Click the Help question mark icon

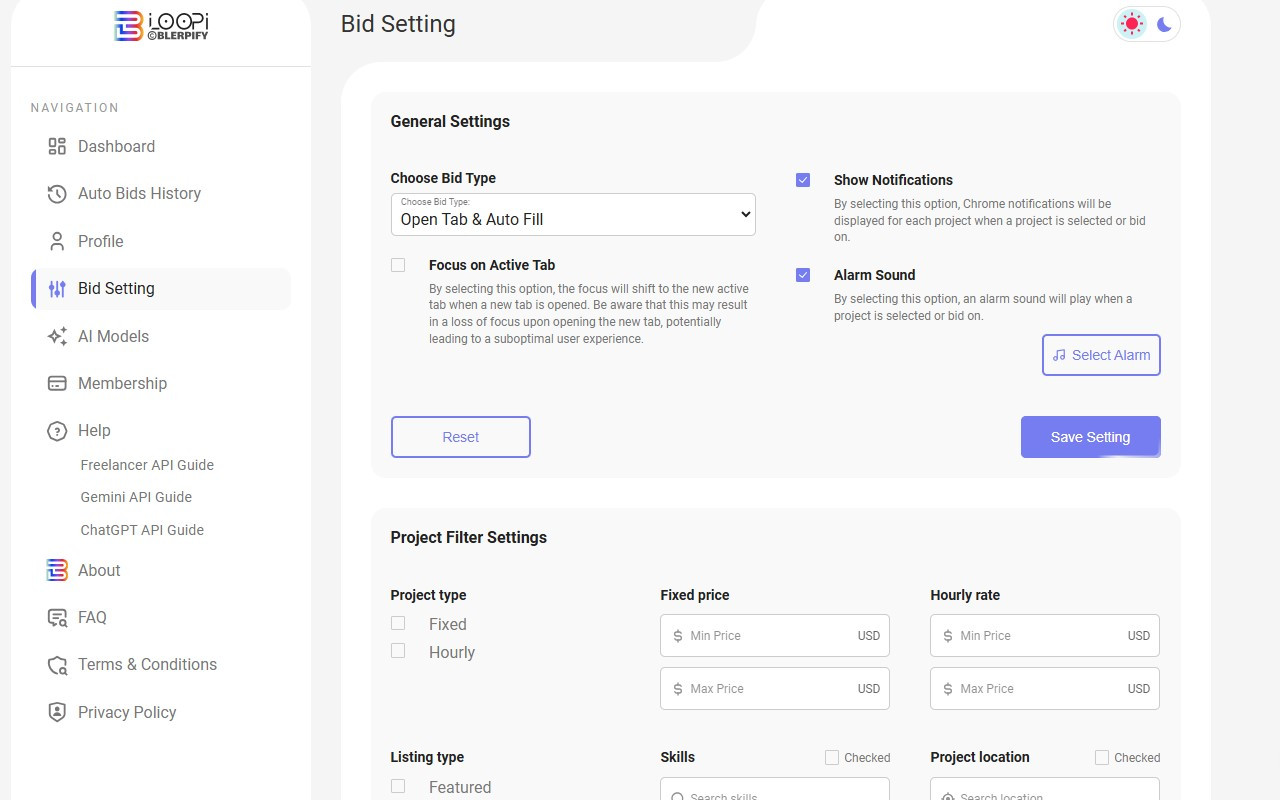[57, 431]
